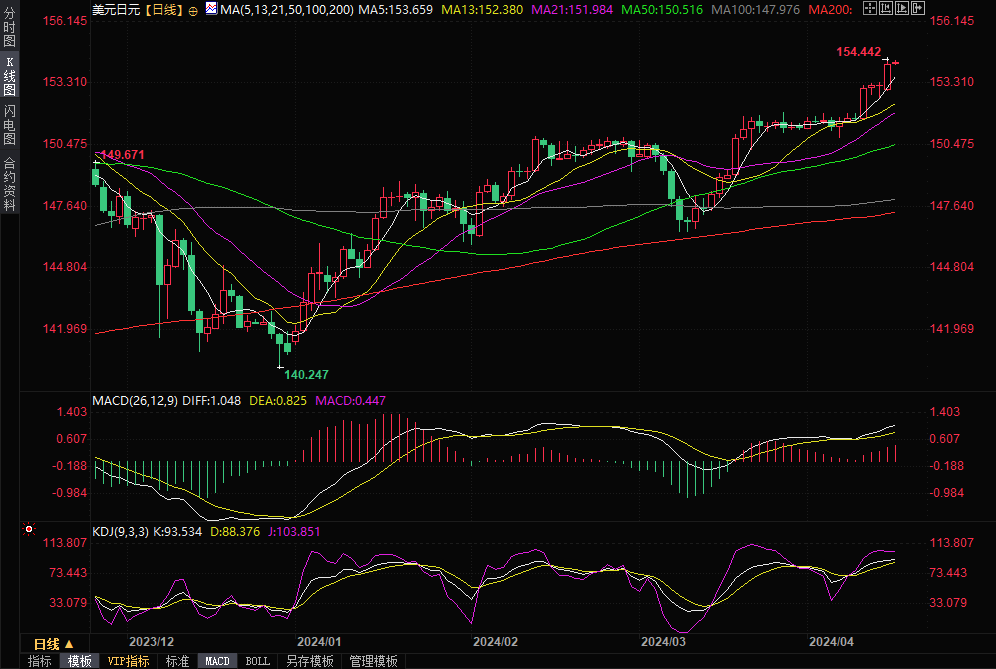Toggle the BOLL indicator template
The height and width of the screenshot is (669, 996).
click(x=257, y=661)
